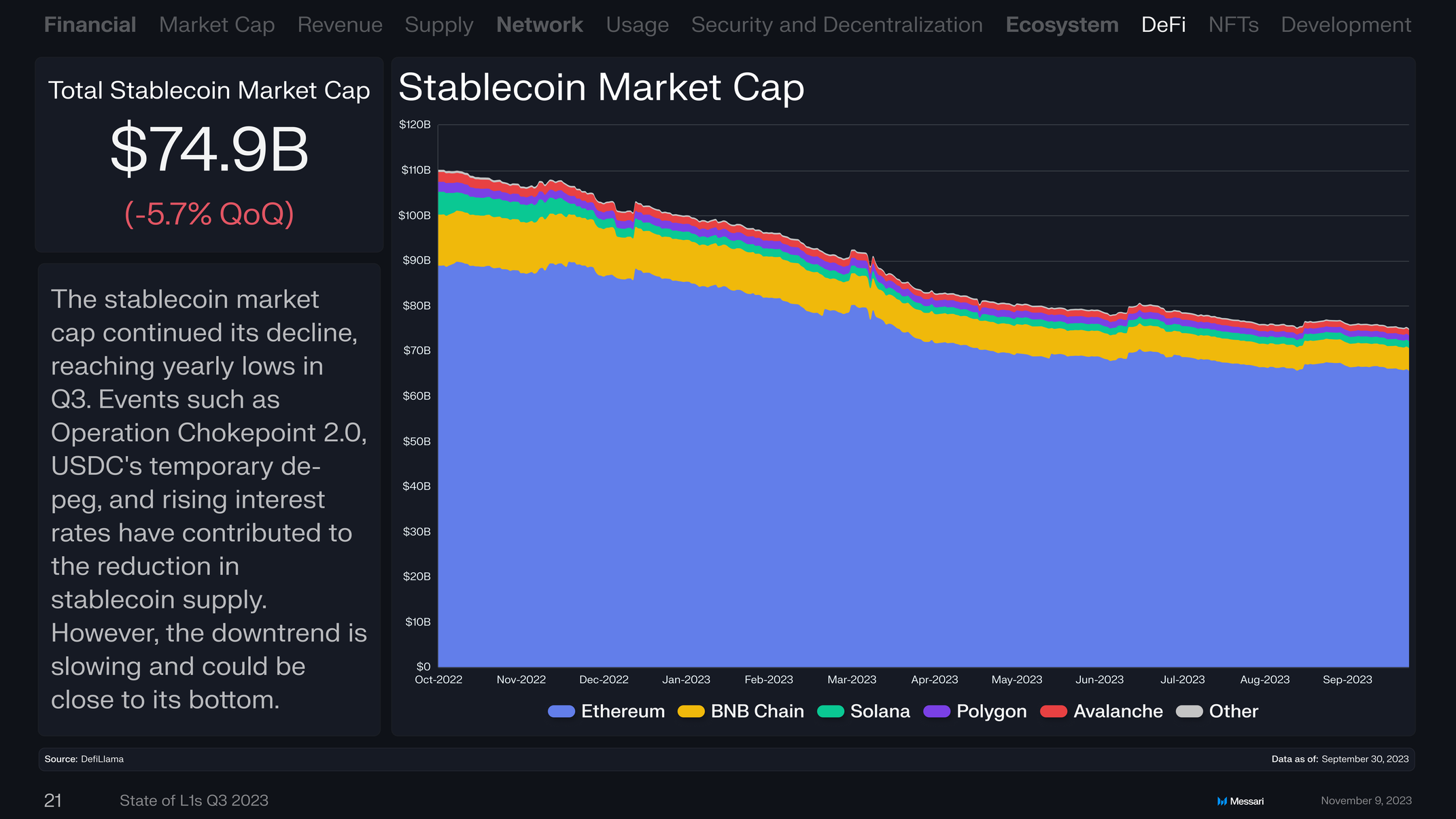The image size is (1456, 819).
Task: Click the DefiLlama source text
Action: pos(102,759)
